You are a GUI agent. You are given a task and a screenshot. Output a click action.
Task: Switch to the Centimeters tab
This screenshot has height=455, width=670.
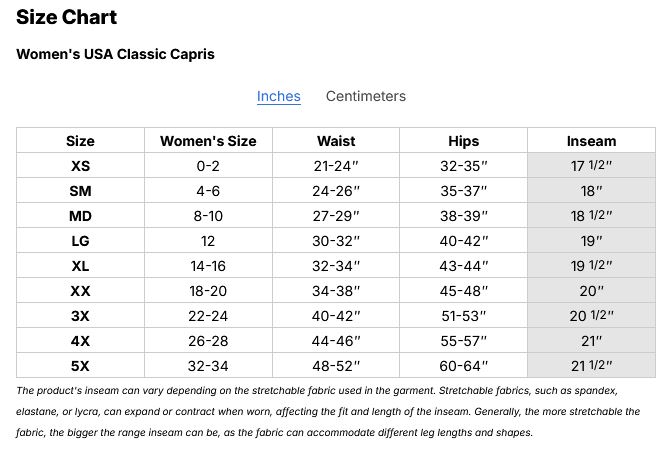(366, 97)
